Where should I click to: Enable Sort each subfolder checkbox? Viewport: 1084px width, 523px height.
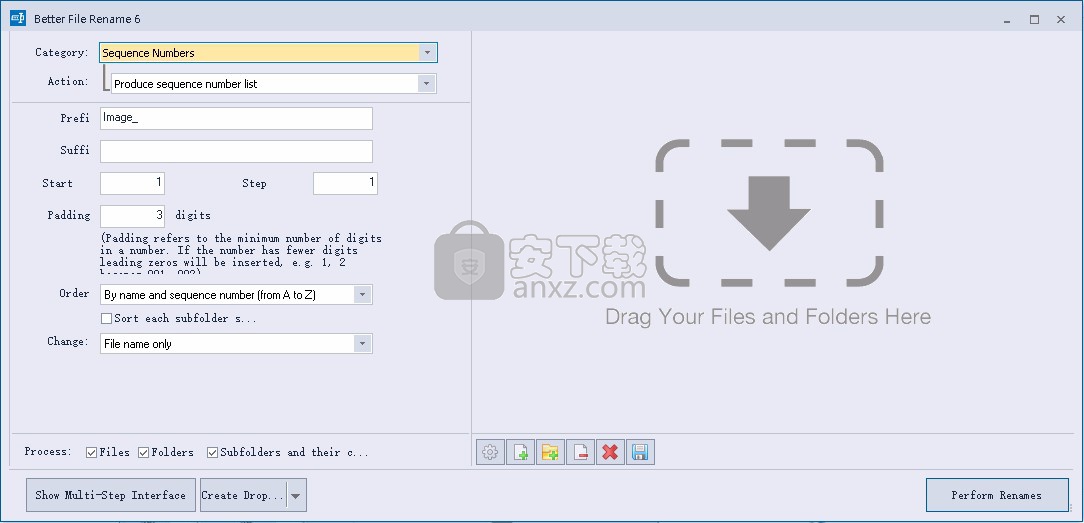tap(107, 318)
